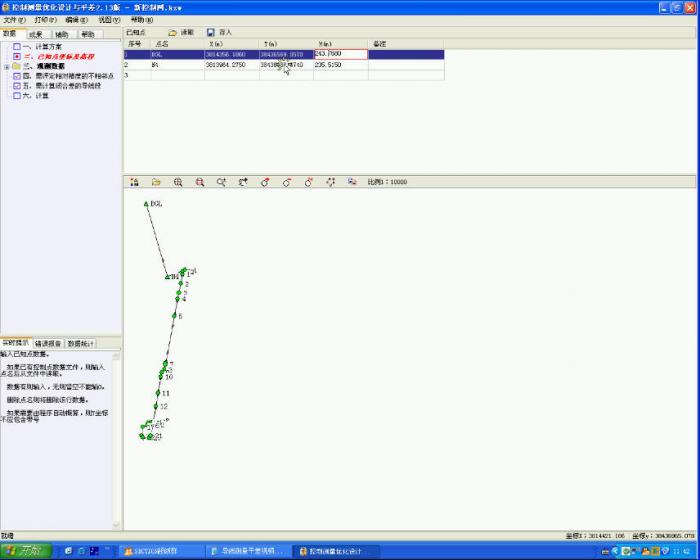Image resolution: width=700 pixels, height=560 pixels.
Task: Switch to the 成果 tab
Action: [36, 34]
